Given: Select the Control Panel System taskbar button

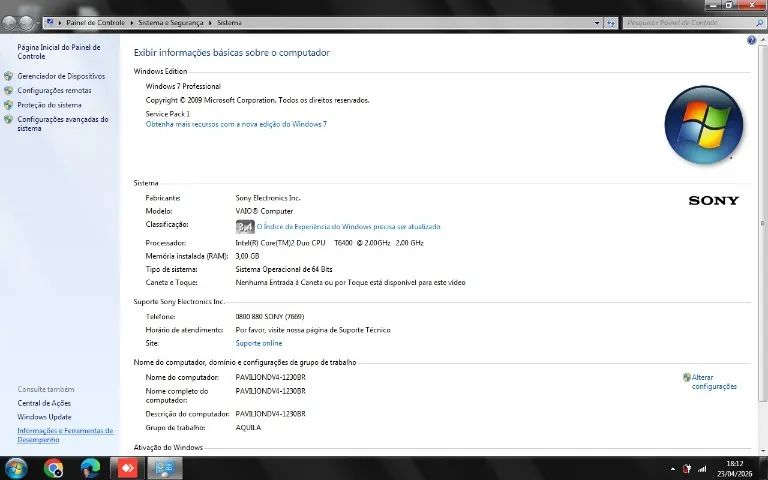Looking at the screenshot, I should [165, 468].
